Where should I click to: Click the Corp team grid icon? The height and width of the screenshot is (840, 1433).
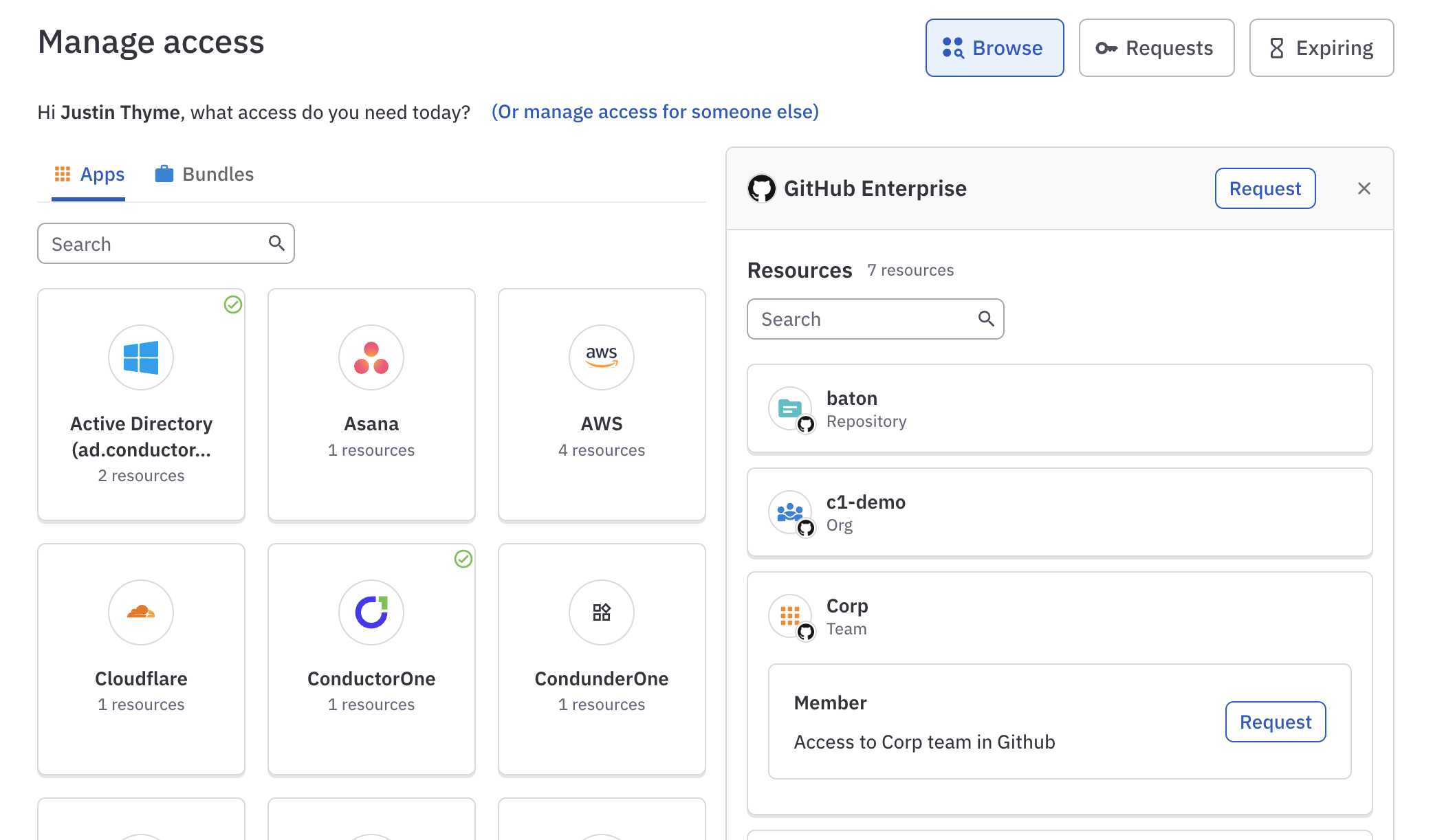click(789, 616)
